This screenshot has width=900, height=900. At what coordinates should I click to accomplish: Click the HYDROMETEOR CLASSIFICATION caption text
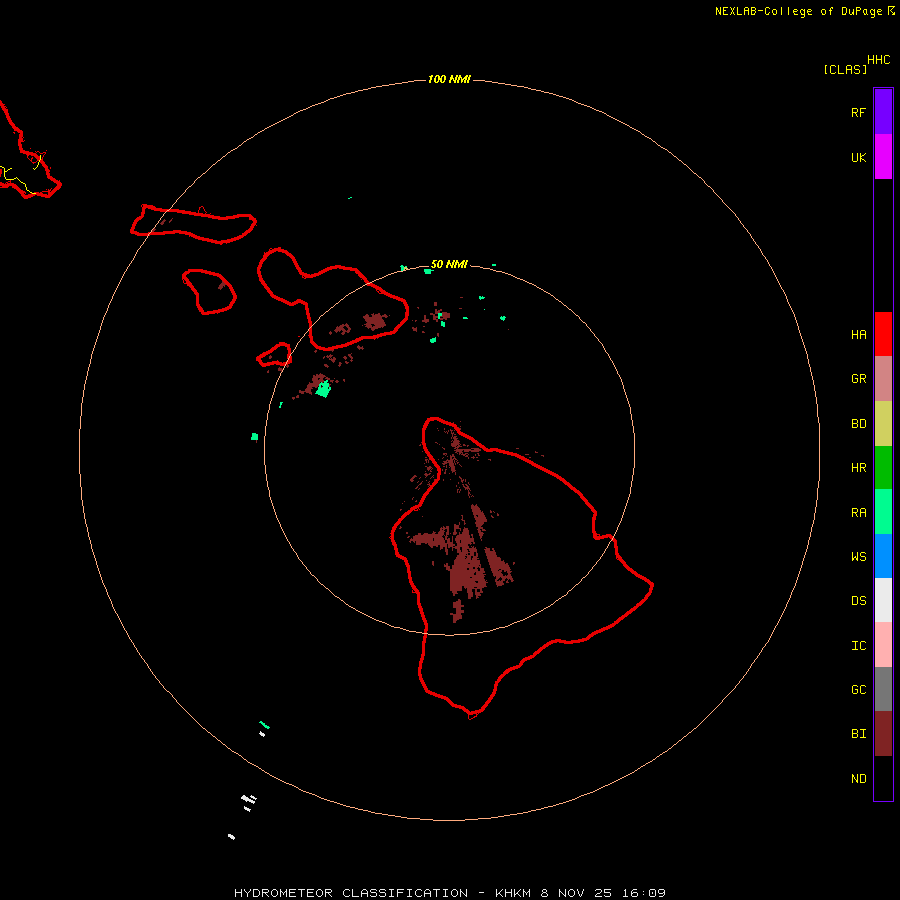coord(351,893)
